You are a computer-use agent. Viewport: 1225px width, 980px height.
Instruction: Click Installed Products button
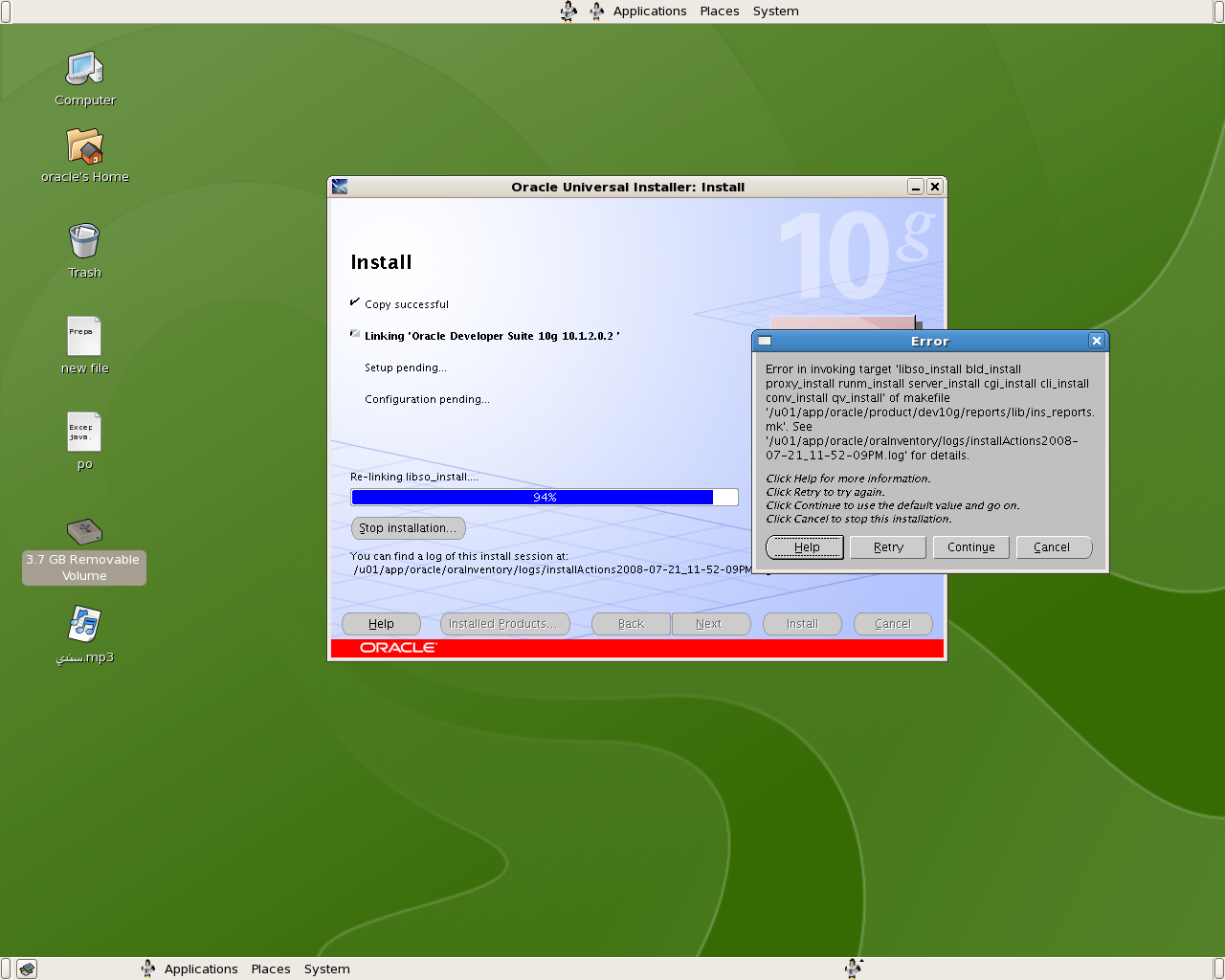coord(504,624)
